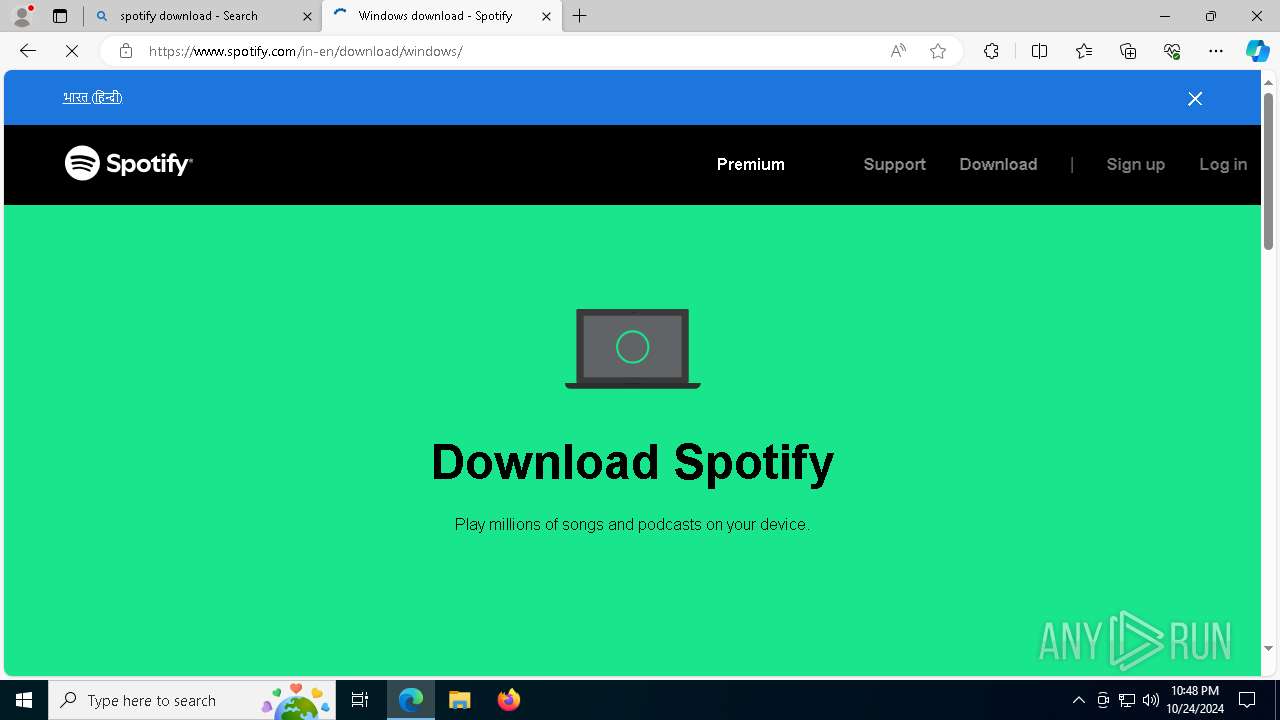Click the laptop illustration

pyautogui.click(x=632, y=348)
